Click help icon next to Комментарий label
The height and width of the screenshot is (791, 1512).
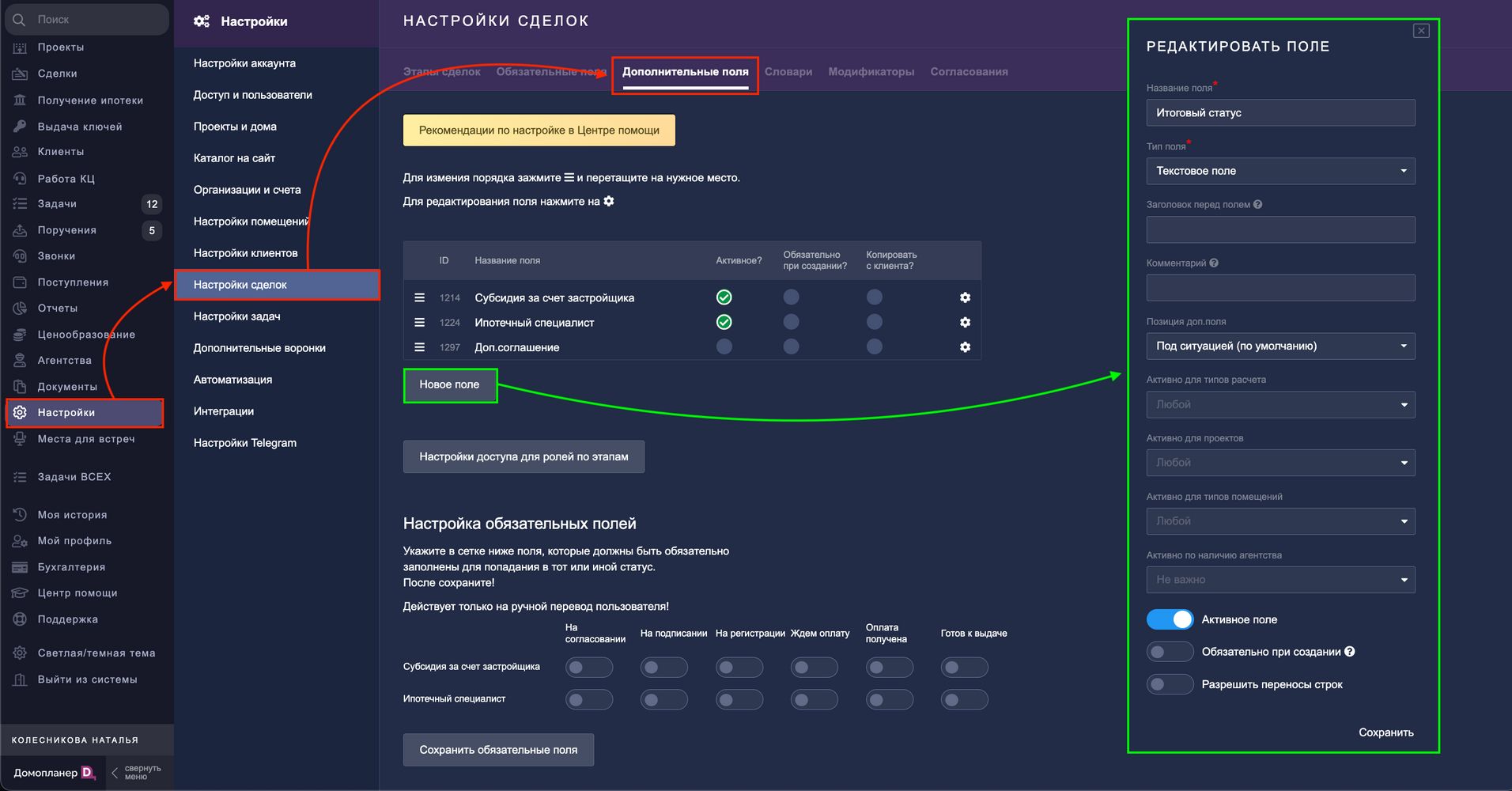click(1214, 263)
